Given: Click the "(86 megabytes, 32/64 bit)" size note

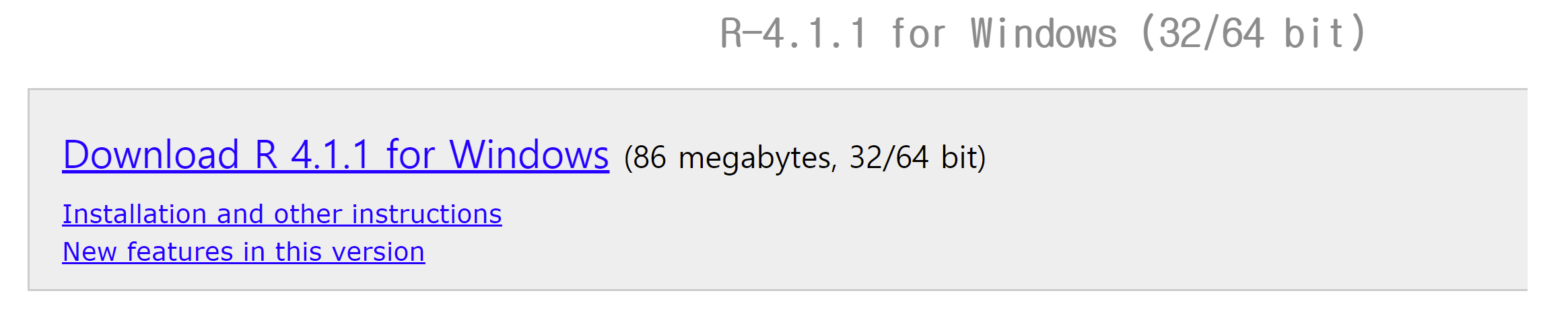Looking at the screenshot, I should (805, 158).
